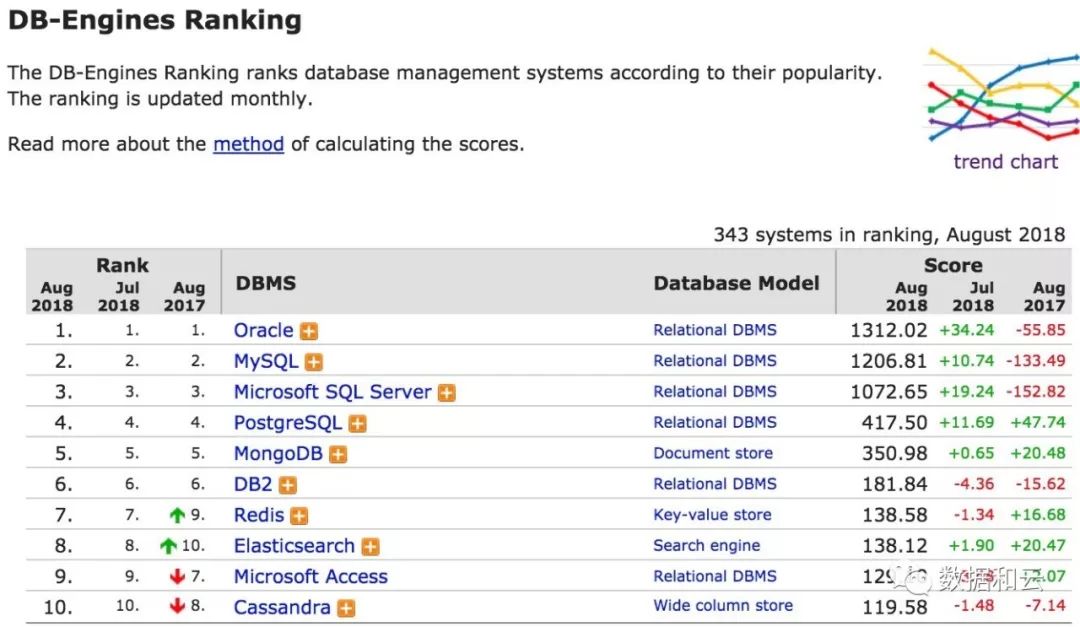Image resolution: width=1080 pixels, height=627 pixels.
Task: Click the plus icon next to MongoDB
Action: (x=338, y=455)
